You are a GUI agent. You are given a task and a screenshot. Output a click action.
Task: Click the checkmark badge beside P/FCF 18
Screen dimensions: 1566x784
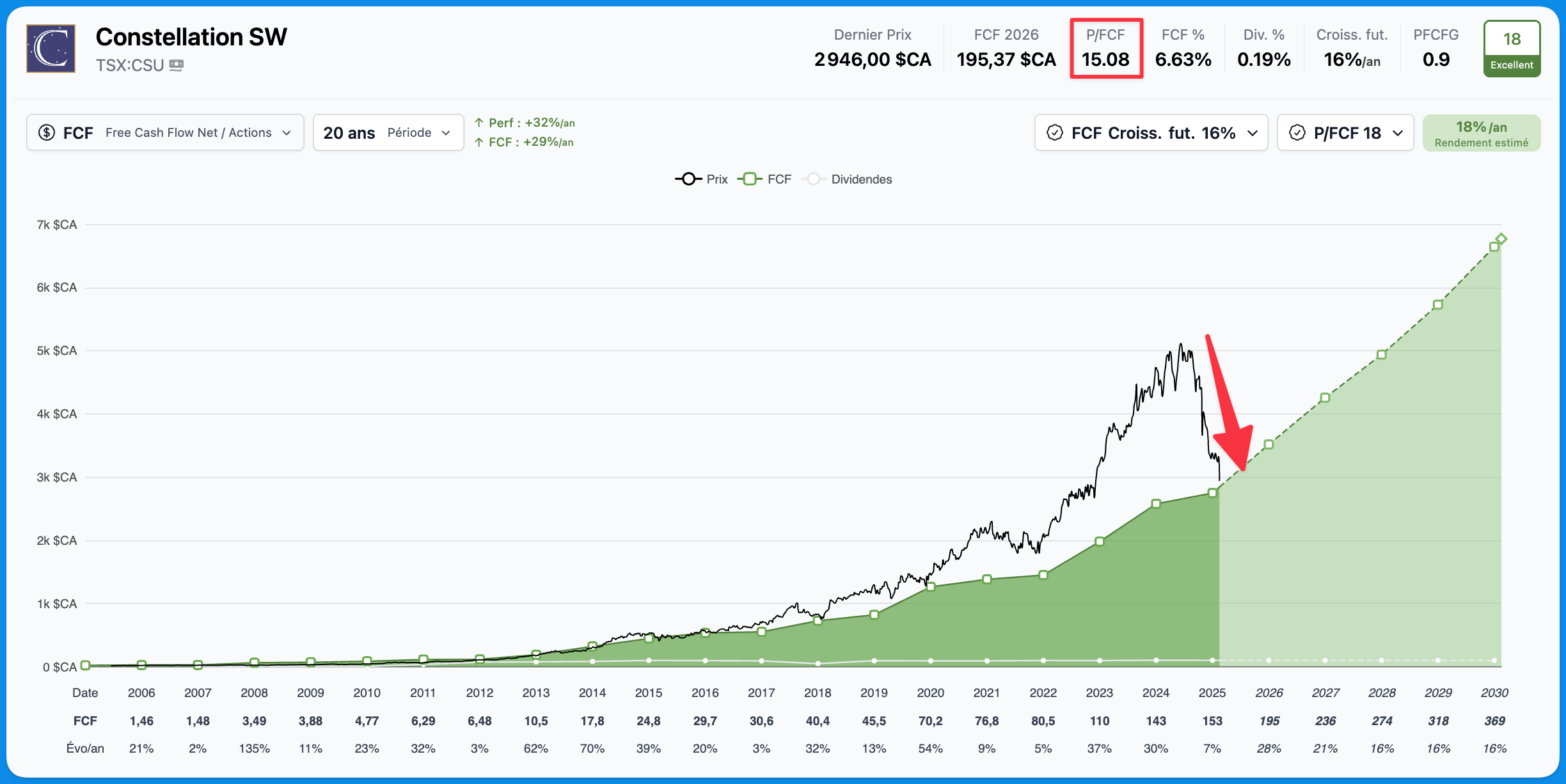(x=1297, y=133)
